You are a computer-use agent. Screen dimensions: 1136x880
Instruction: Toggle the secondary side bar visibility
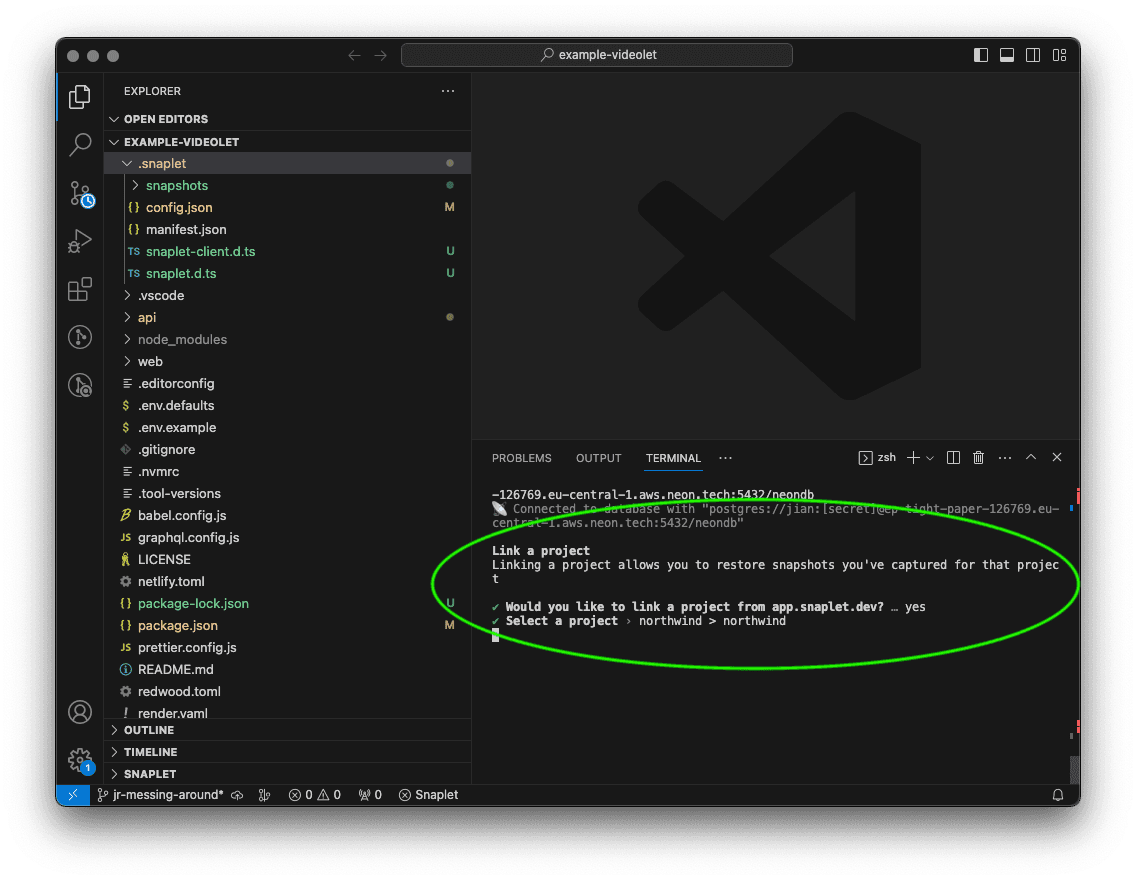coord(1033,55)
